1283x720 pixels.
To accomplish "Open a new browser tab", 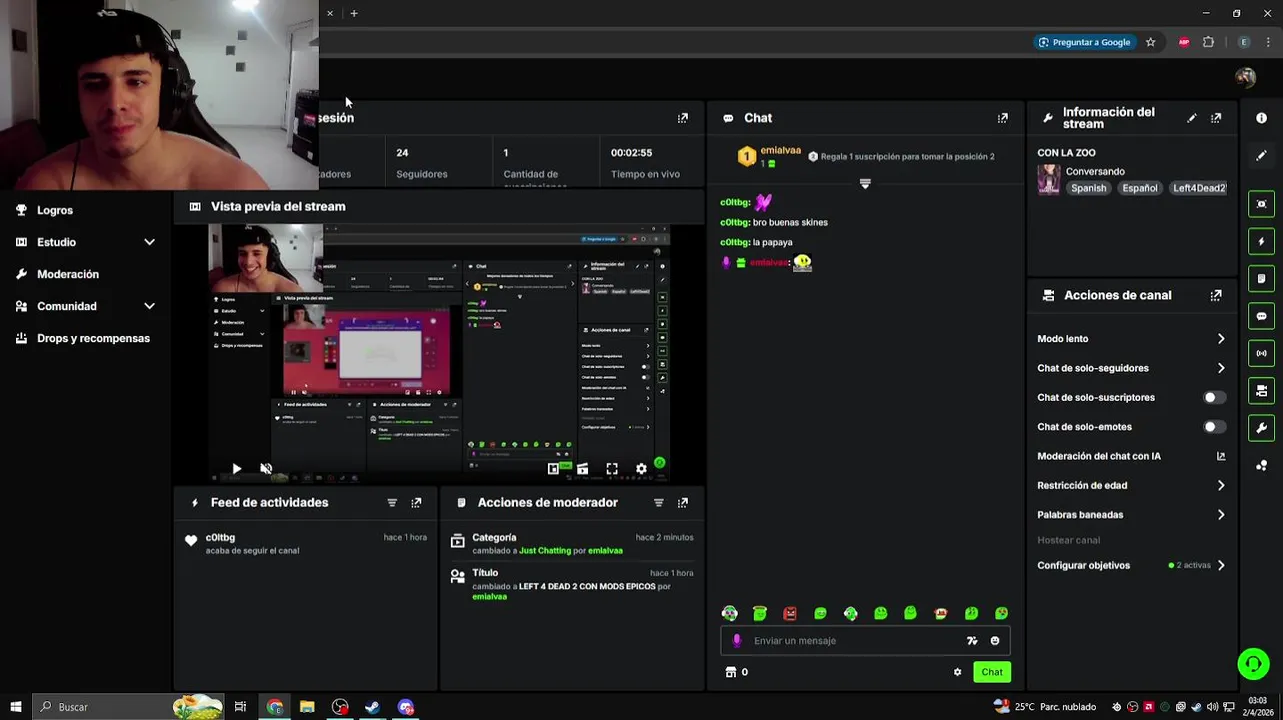I will point(354,13).
